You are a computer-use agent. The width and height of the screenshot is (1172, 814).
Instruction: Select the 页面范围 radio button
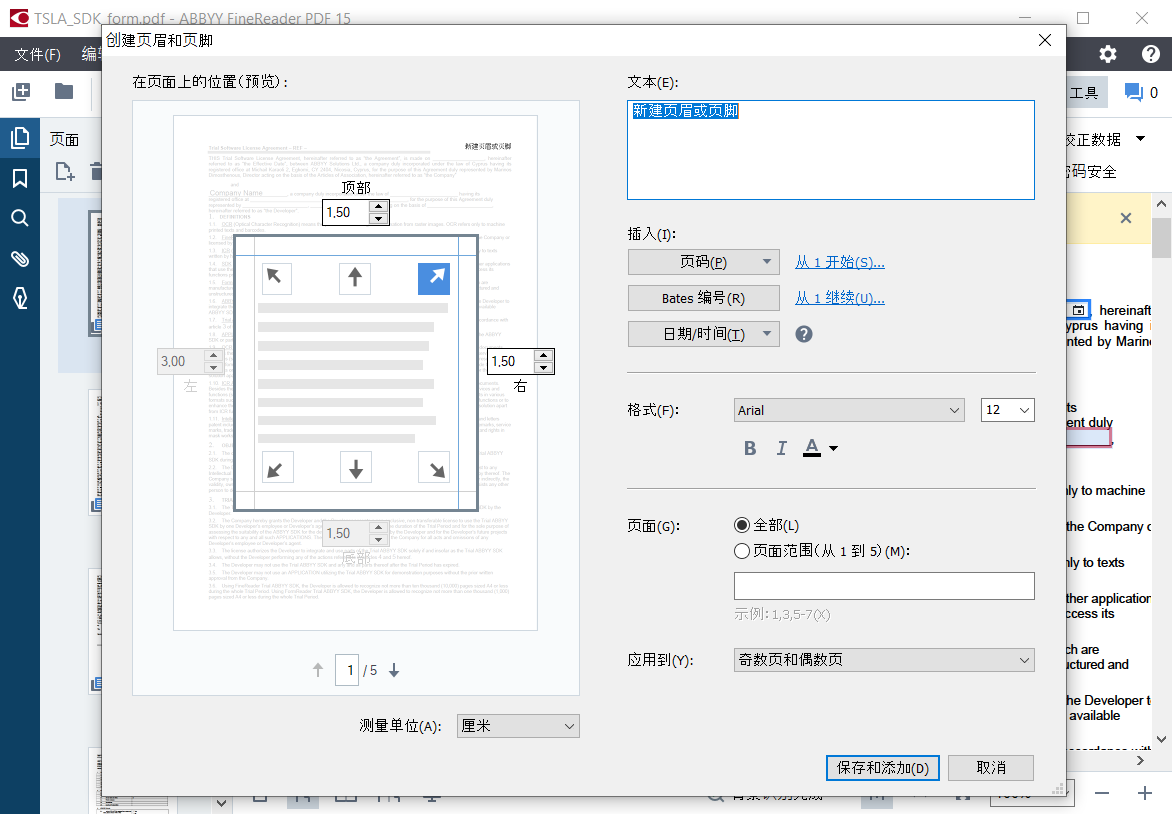pyautogui.click(x=742, y=551)
